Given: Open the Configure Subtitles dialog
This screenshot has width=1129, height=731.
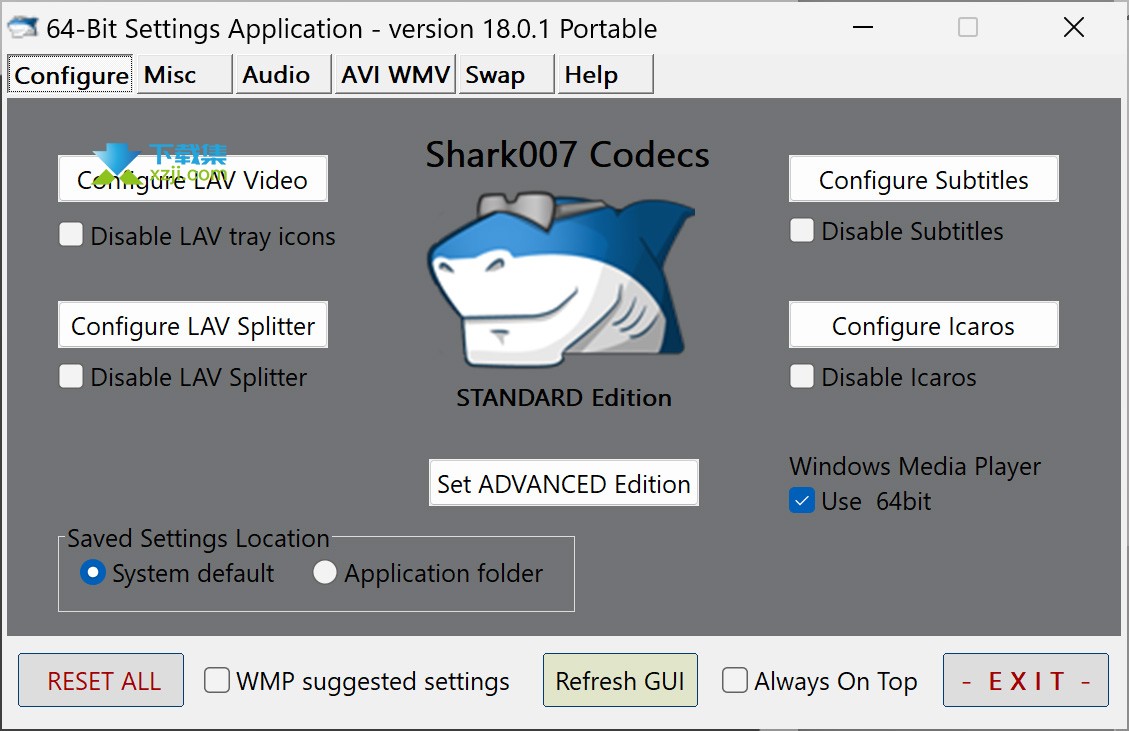Looking at the screenshot, I should pyautogui.click(x=924, y=179).
